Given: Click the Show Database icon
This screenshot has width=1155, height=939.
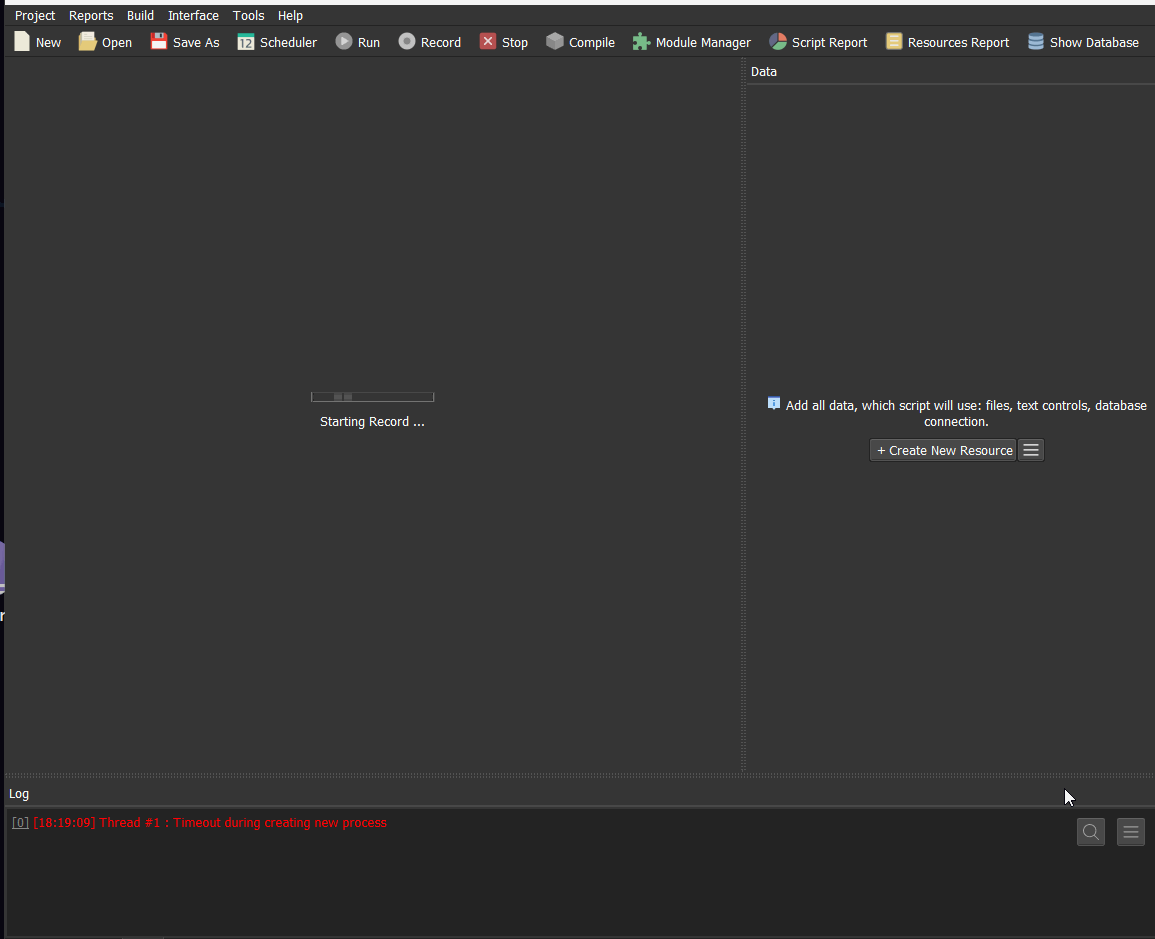Looking at the screenshot, I should point(1036,42).
